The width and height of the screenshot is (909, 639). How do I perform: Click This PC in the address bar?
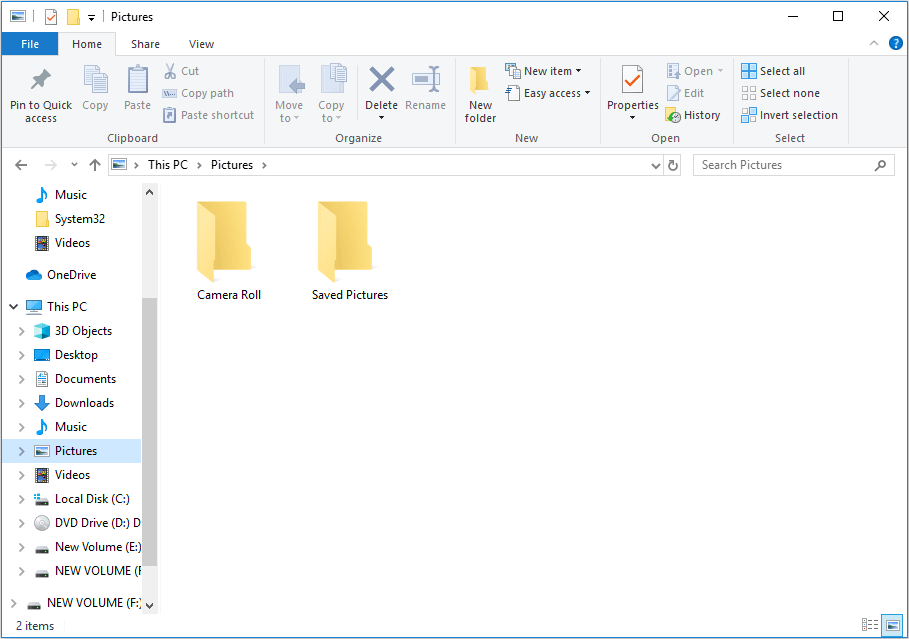168,165
